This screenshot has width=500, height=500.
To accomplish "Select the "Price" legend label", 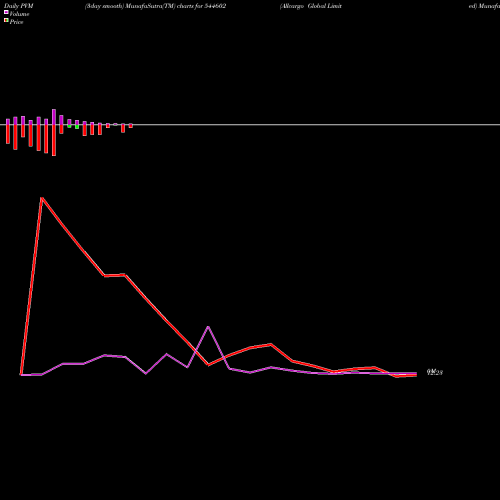I will (x=16, y=22).
